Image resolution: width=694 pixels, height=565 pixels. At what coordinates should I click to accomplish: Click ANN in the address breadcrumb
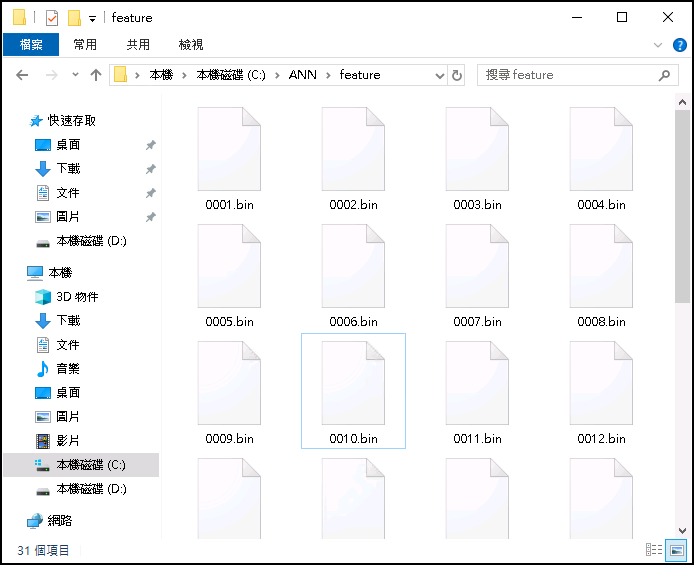(x=302, y=75)
